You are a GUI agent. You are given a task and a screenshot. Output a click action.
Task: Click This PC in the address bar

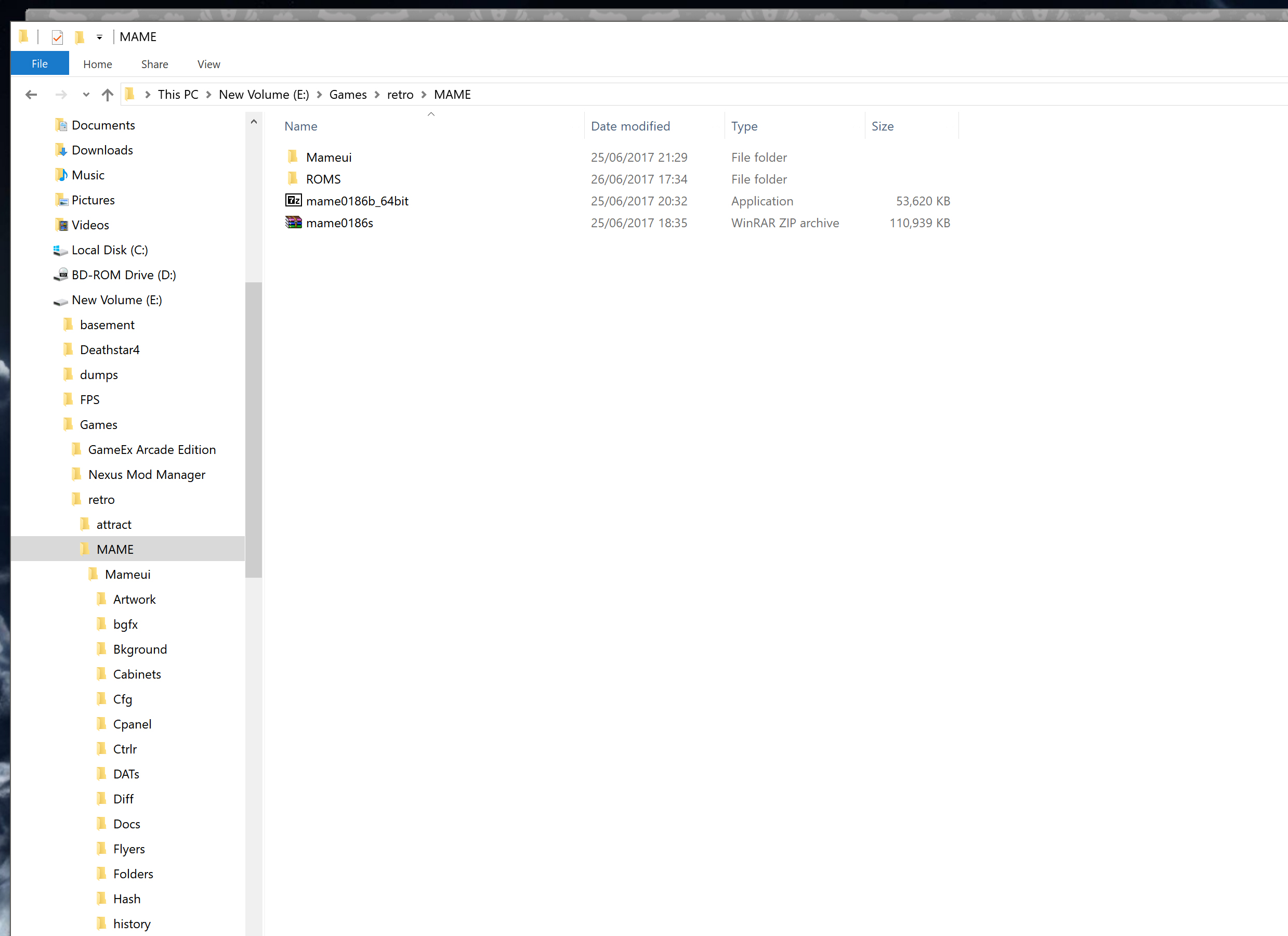tap(178, 94)
